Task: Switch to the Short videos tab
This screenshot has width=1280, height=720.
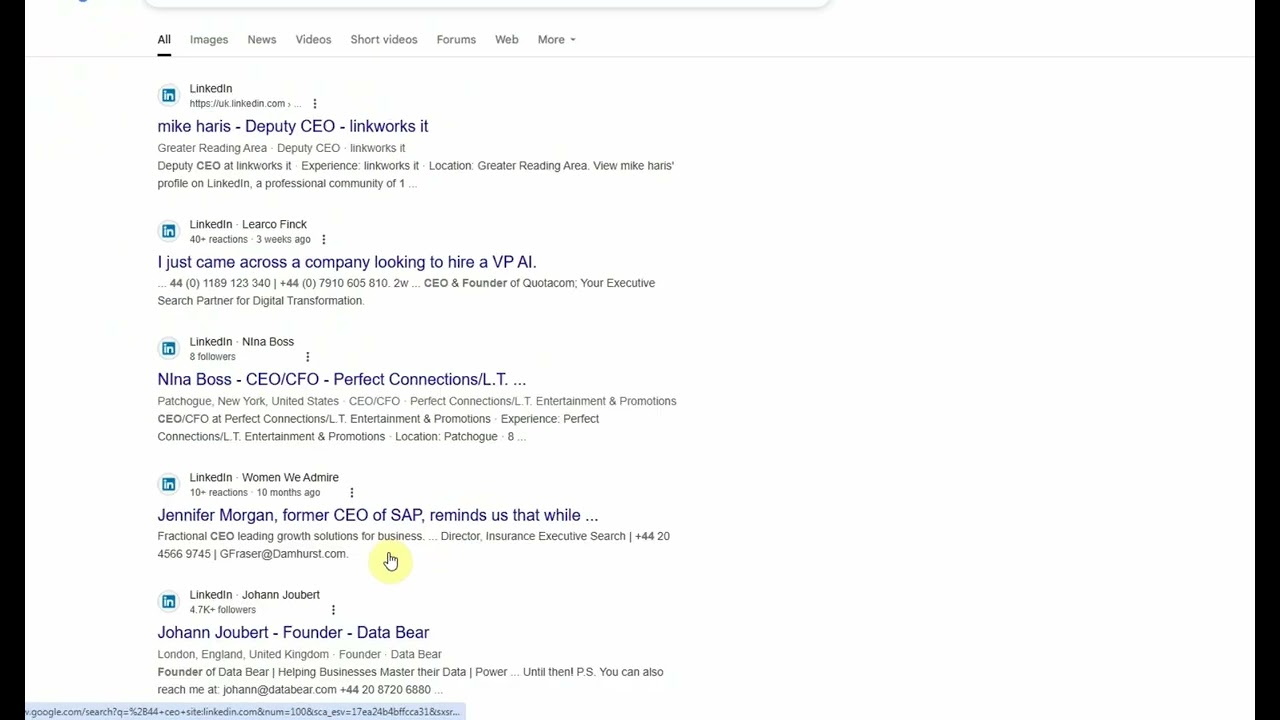Action: click(x=384, y=40)
